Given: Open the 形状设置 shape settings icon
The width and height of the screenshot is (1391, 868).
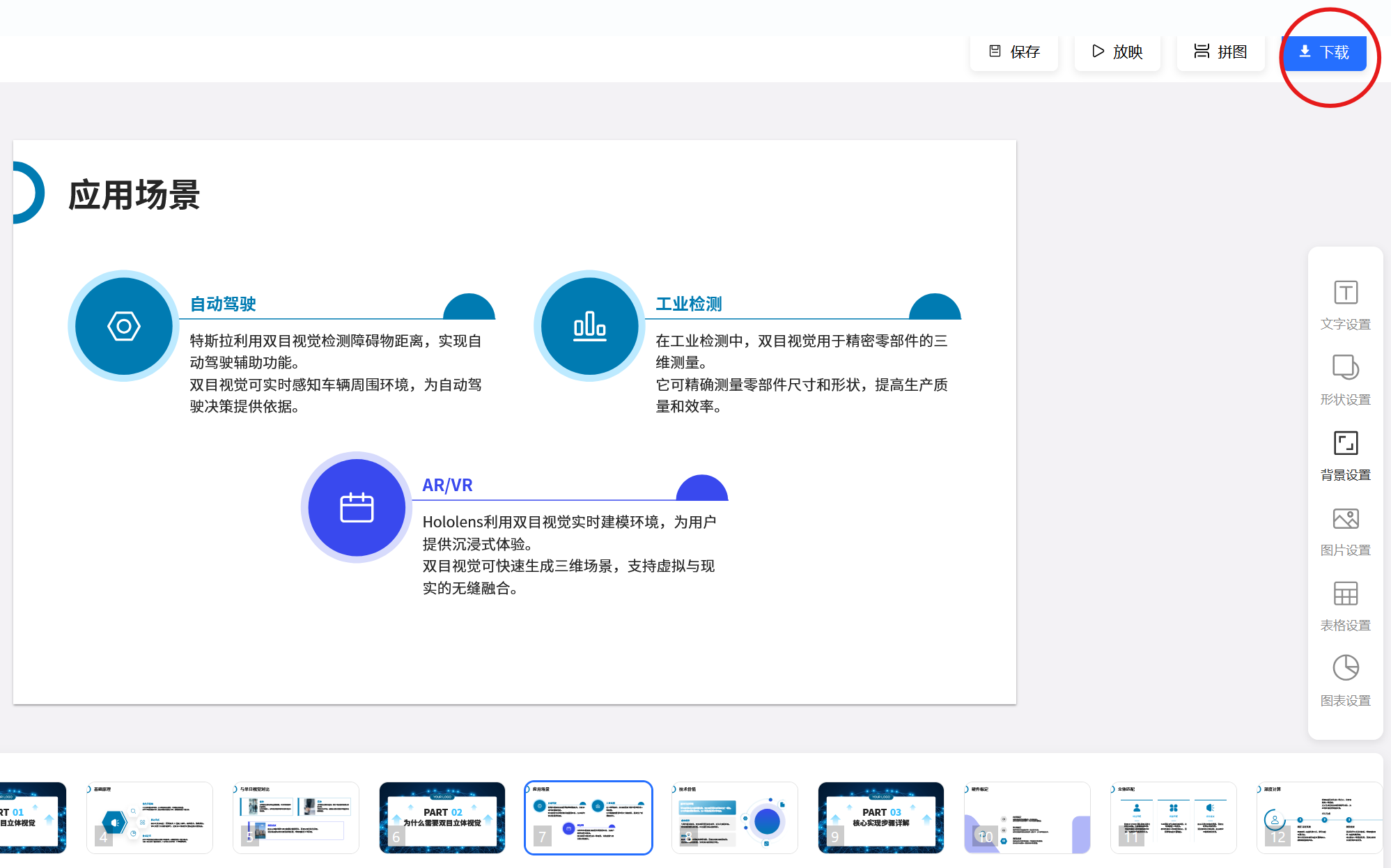Looking at the screenshot, I should pos(1345,368).
